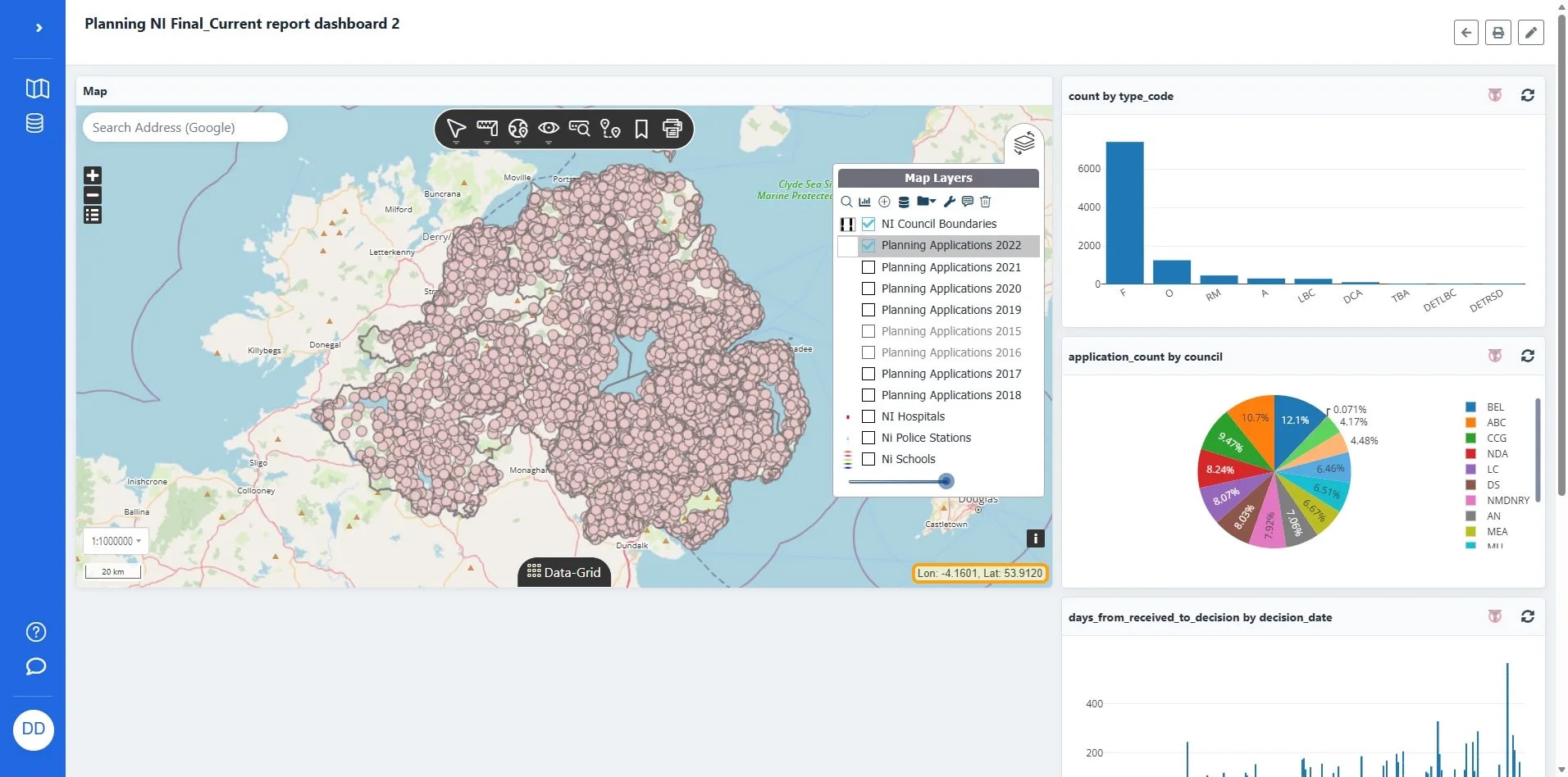Viewport: 1568px width, 777px height.
Task: Enable the Planning Applications 2017 layer
Action: click(x=868, y=374)
